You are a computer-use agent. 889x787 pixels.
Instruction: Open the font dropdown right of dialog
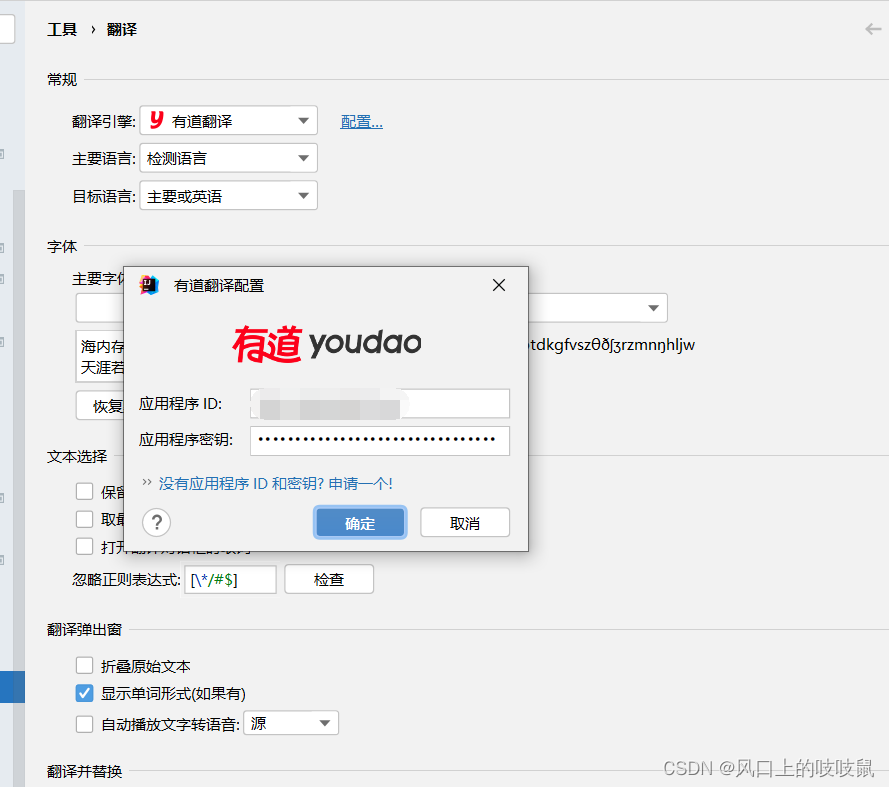pyautogui.click(x=653, y=308)
